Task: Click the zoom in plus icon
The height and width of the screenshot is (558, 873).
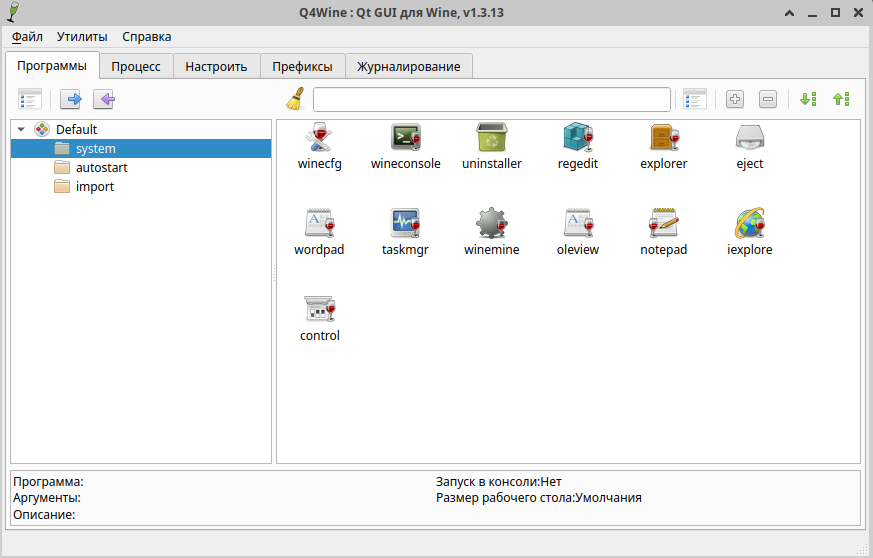Action: pos(735,100)
